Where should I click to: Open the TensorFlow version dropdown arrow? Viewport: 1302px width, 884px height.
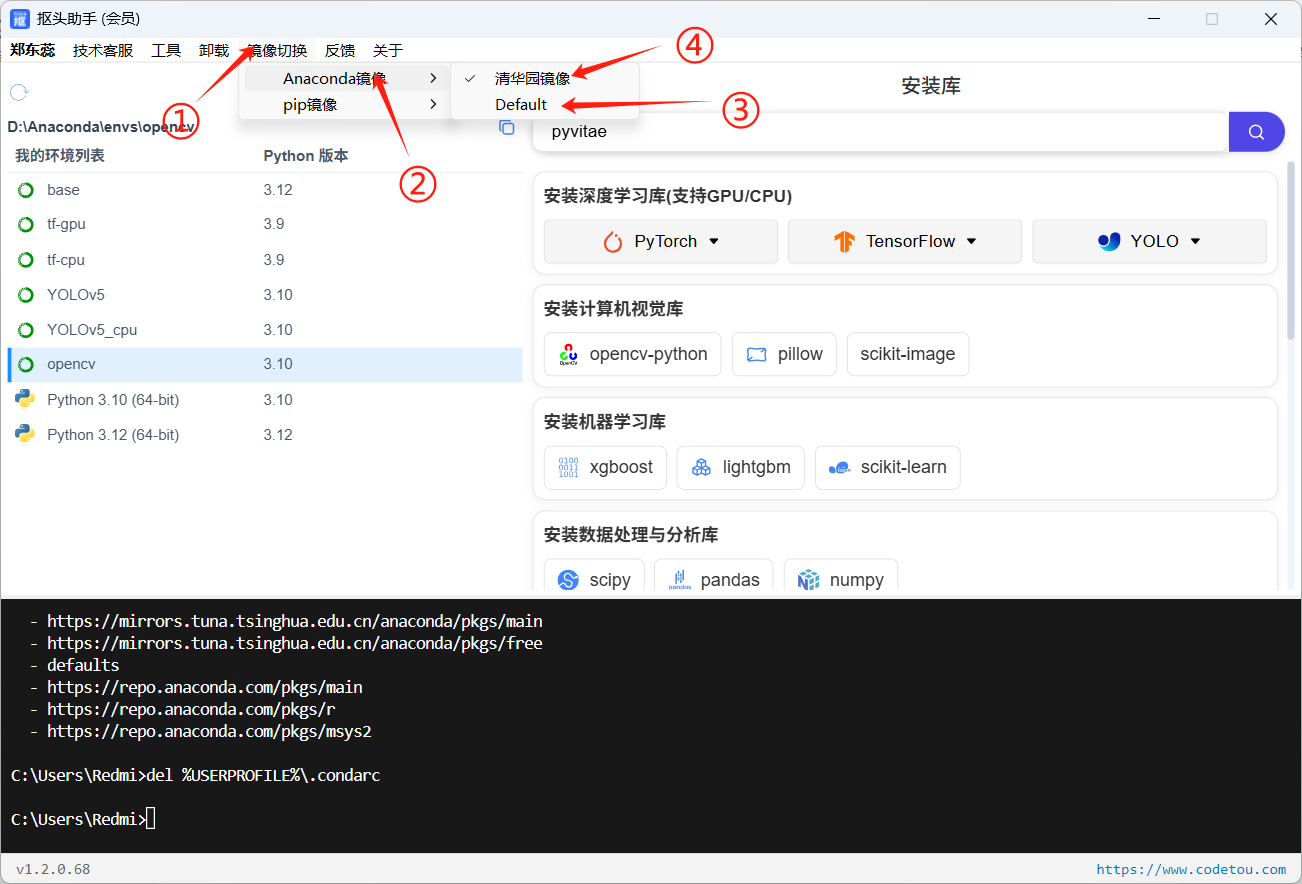tap(971, 241)
